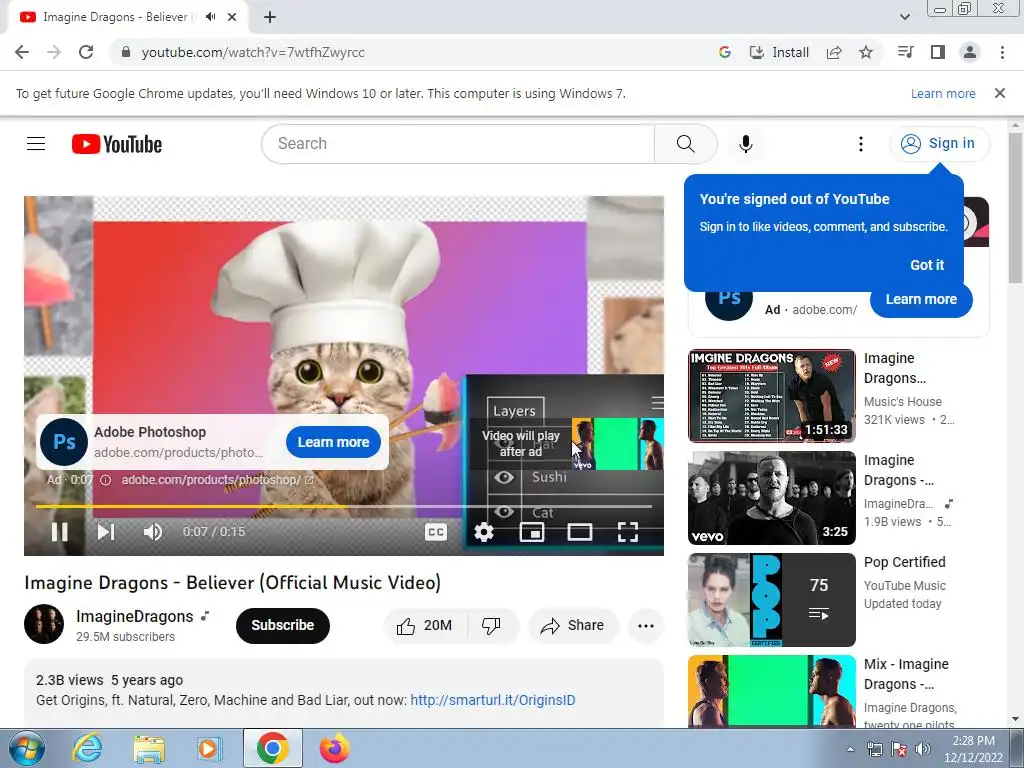
Task: Open adobe.com/products/photoshop ad link
Action: [x=217, y=480]
